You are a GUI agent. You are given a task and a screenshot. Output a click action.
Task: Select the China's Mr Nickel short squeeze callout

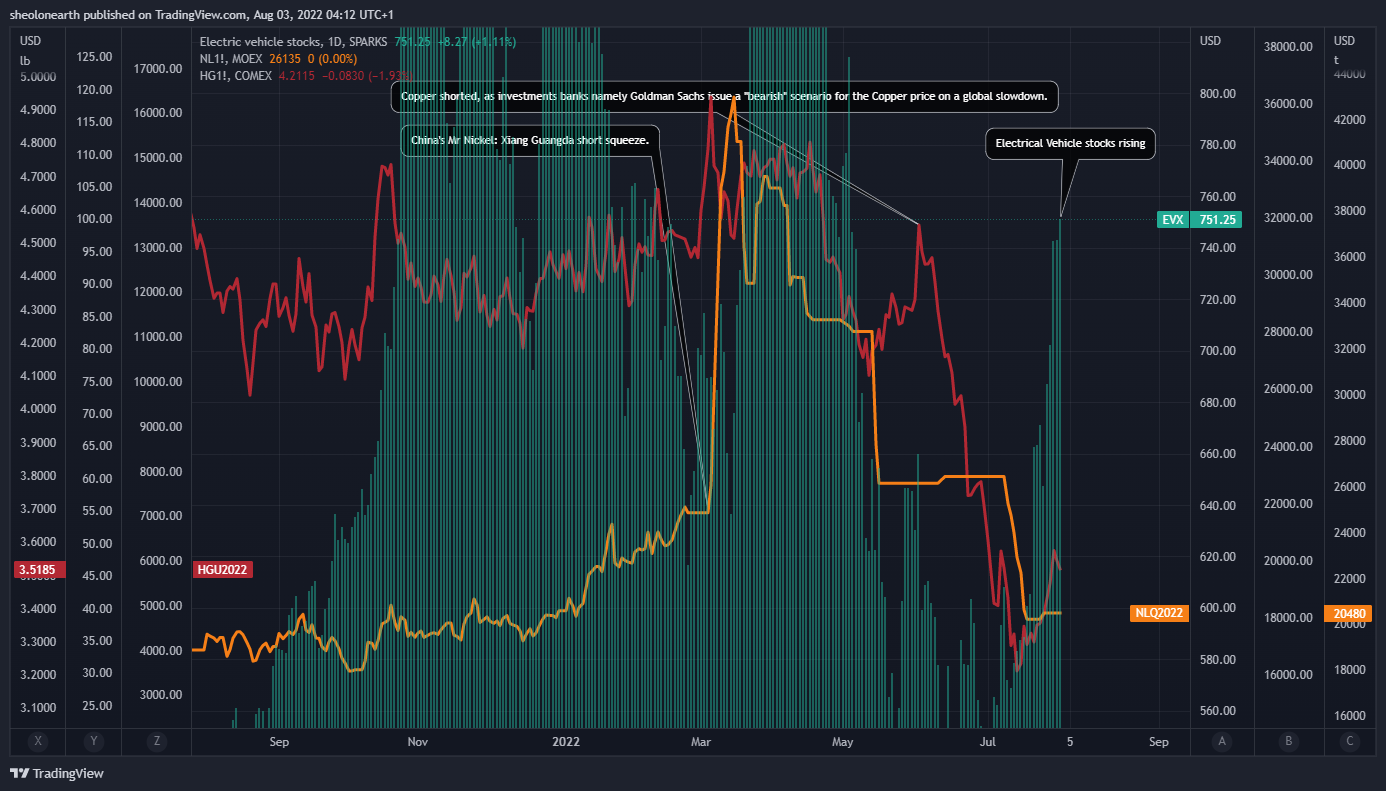click(x=530, y=141)
